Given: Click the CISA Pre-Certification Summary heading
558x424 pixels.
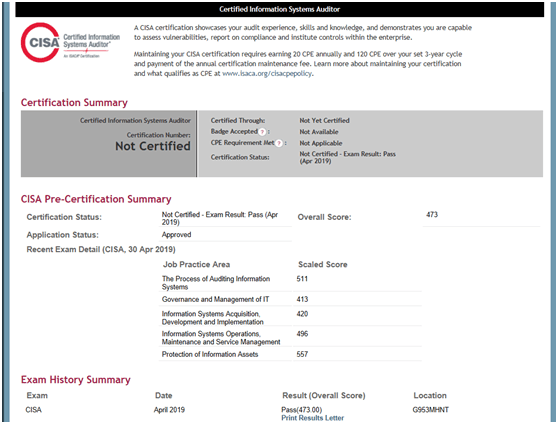Looking at the screenshot, I should pos(96,199).
